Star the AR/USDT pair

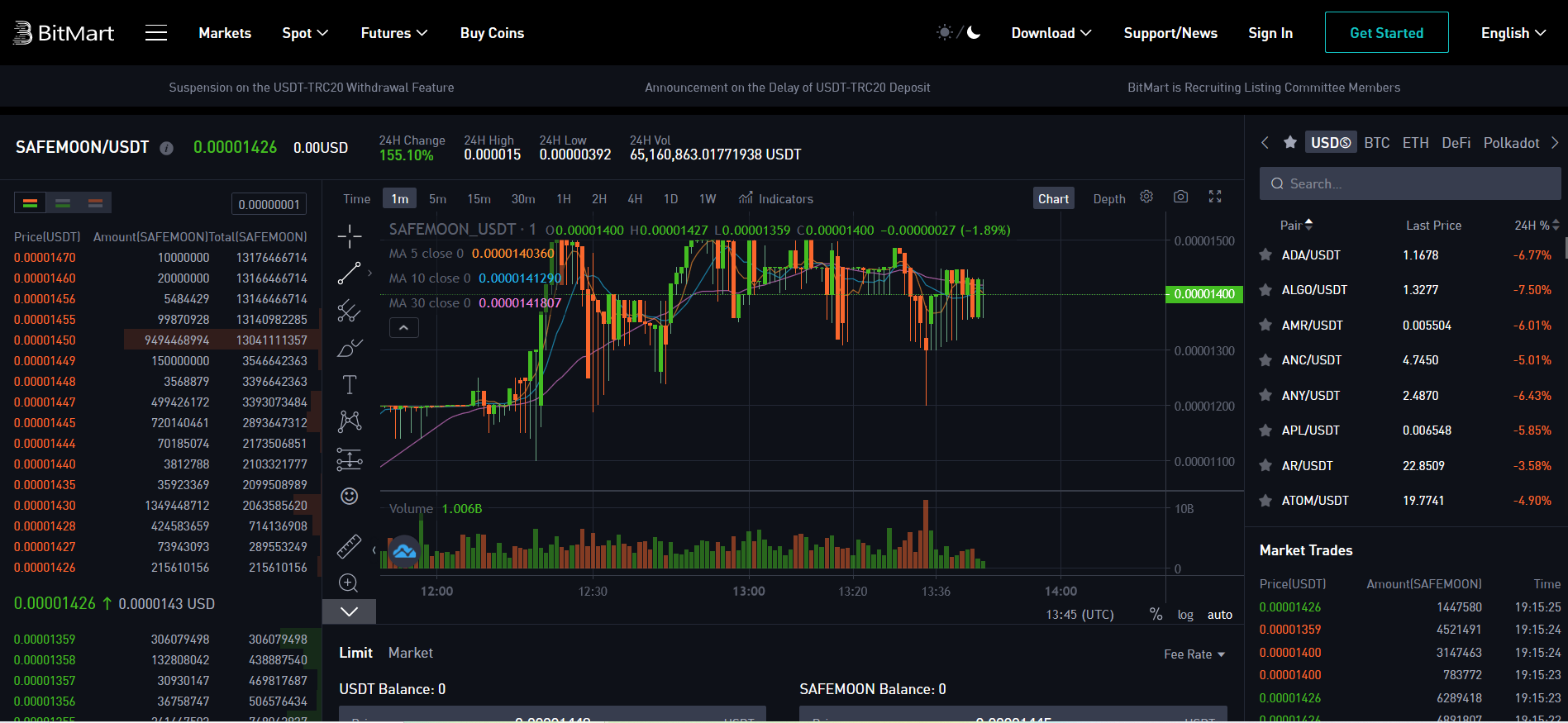coord(1265,465)
